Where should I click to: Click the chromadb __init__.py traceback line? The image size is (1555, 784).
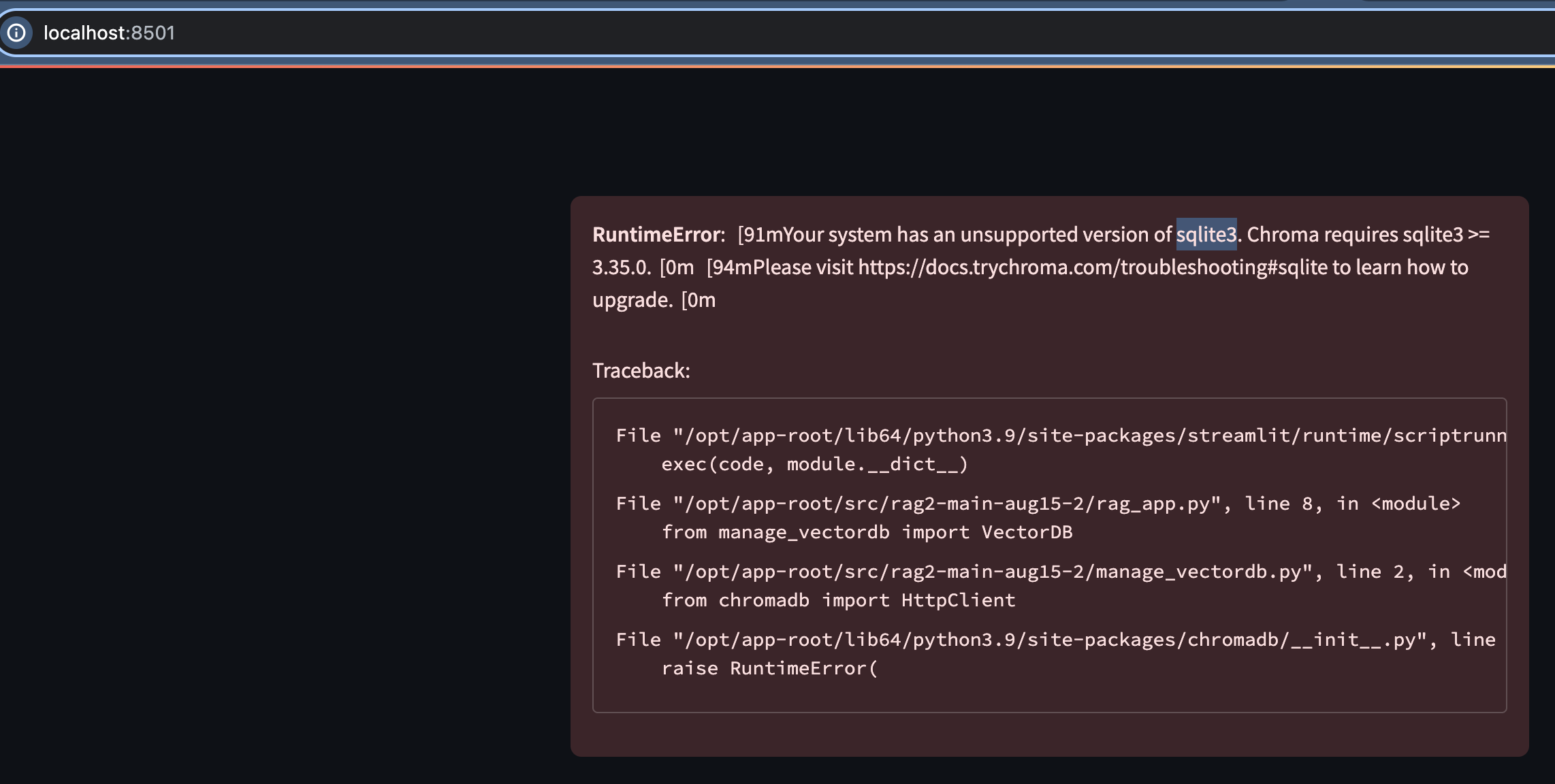pyautogui.click(x=1055, y=640)
